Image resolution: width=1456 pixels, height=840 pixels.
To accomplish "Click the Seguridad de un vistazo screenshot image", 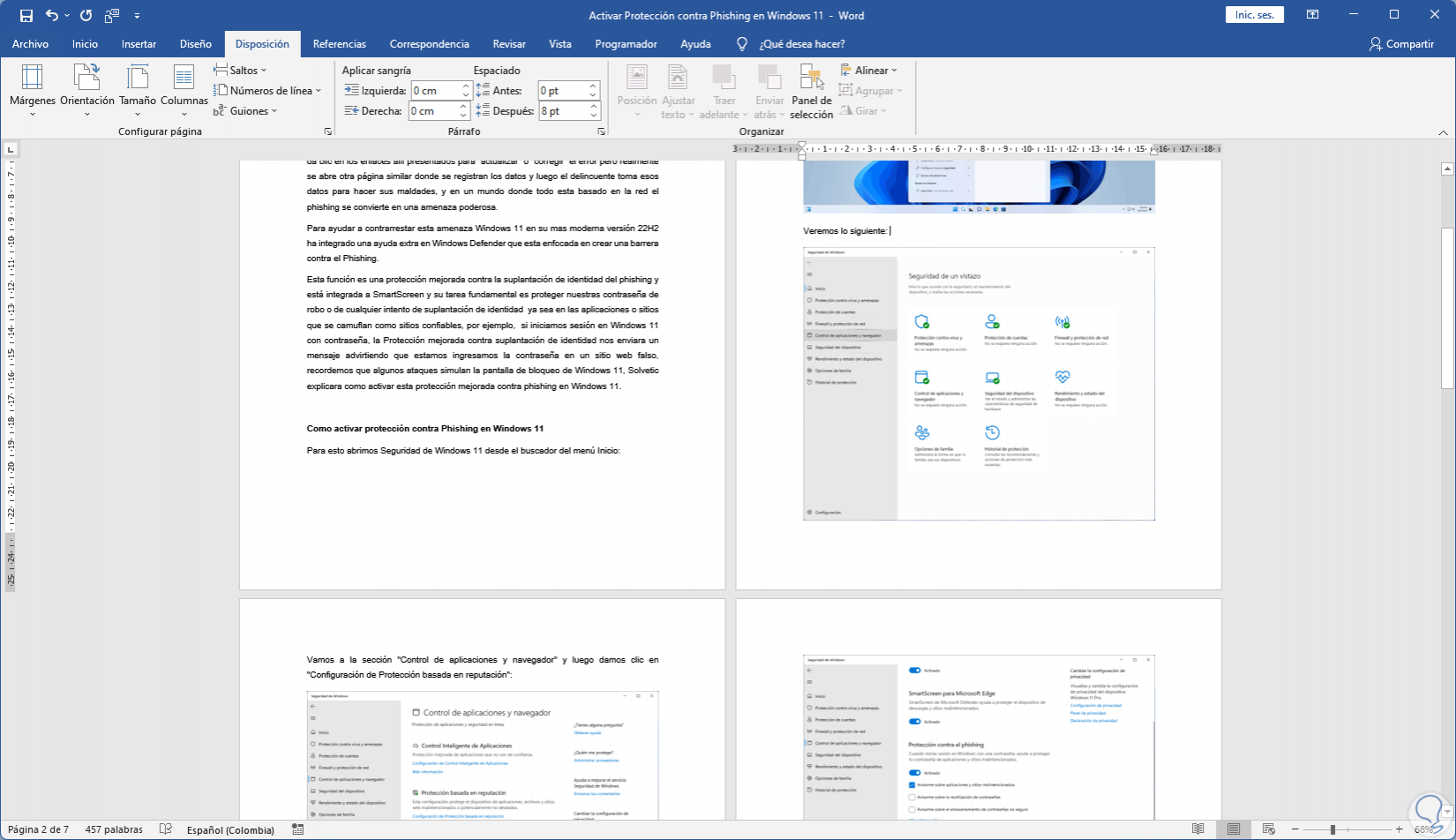I will point(979,384).
